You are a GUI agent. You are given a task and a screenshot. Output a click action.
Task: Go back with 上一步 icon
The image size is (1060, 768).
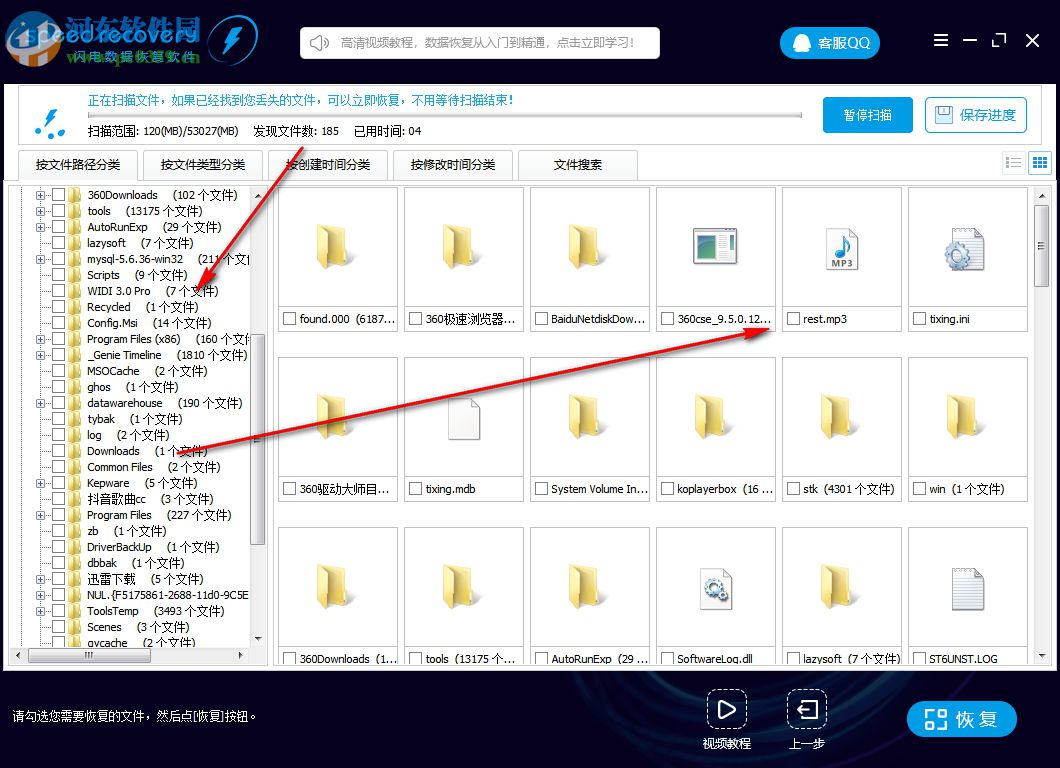[x=806, y=710]
